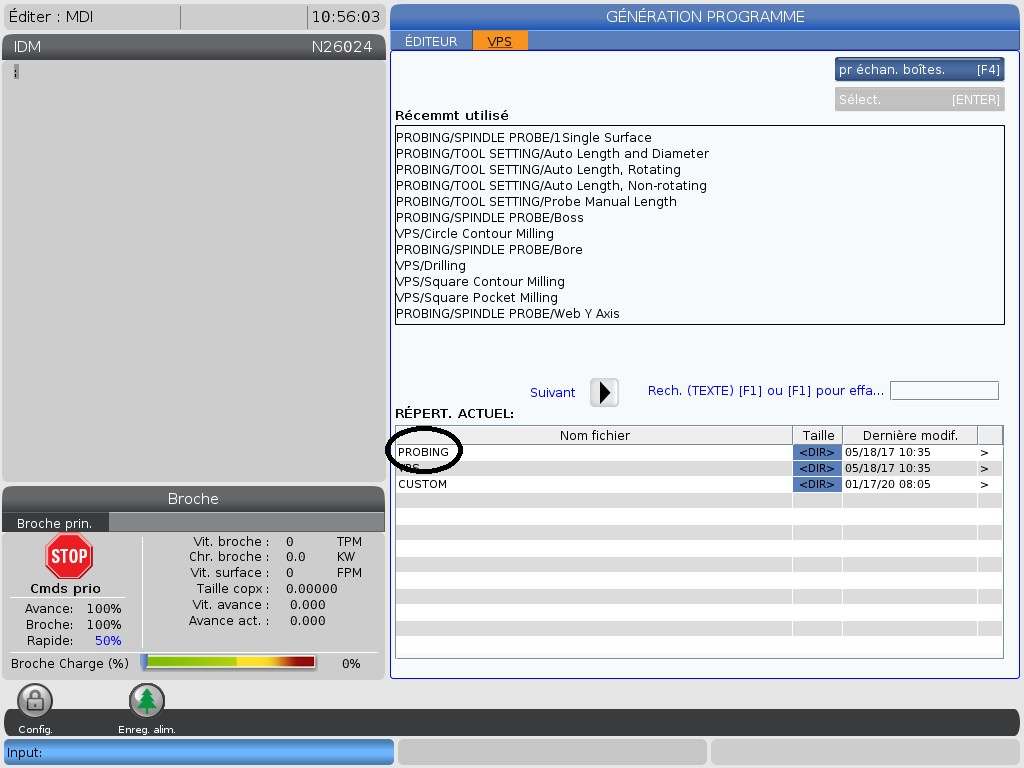Click the text search input field
This screenshot has width=1024, height=768.
(x=944, y=391)
